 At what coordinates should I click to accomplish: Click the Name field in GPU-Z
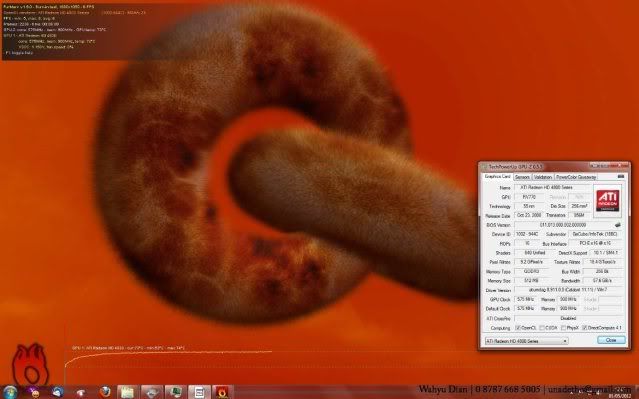point(553,187)
